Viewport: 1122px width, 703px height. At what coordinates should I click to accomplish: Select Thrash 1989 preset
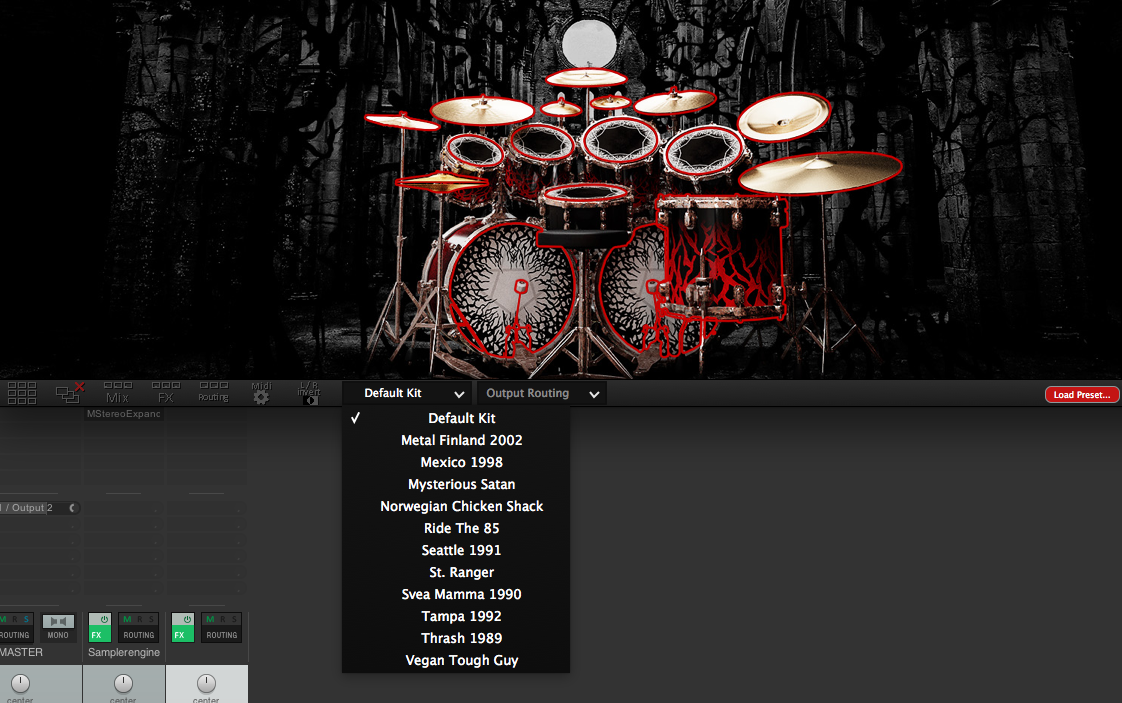click(x=457, y=639)
